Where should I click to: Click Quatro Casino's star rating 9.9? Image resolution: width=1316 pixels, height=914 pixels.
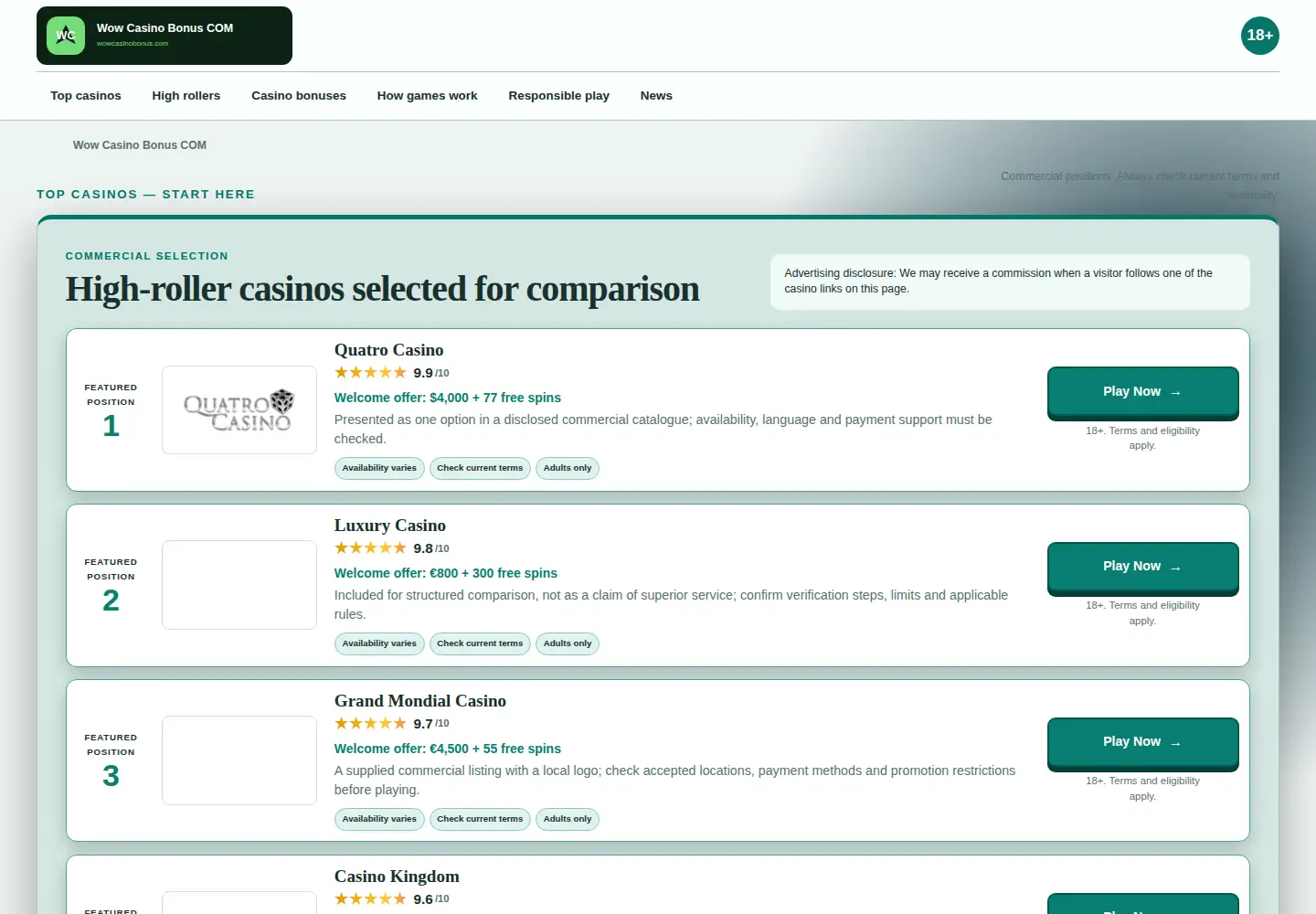392,373
